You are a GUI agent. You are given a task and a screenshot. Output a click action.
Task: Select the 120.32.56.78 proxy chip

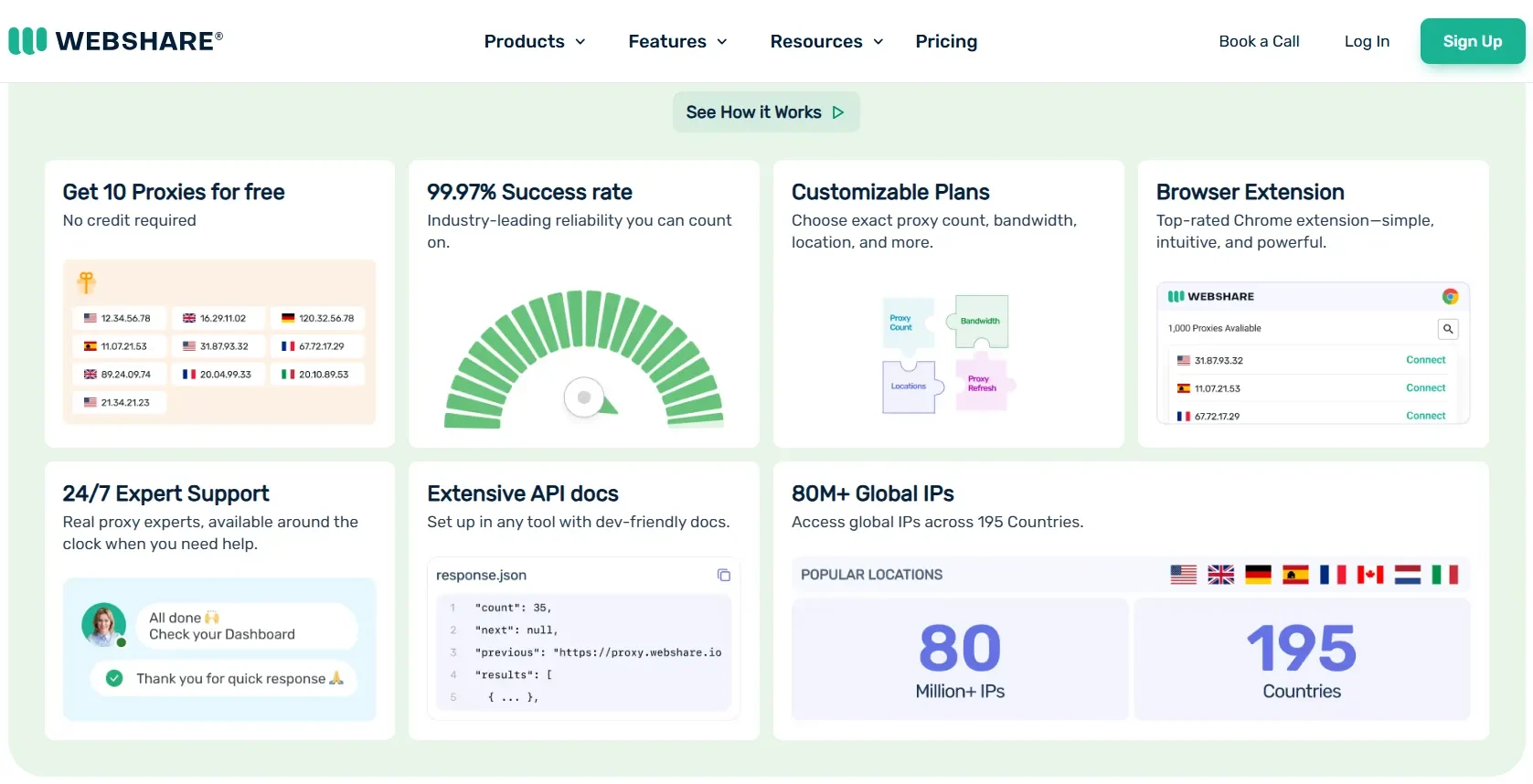pyautogui.click(x=317, y=318)
